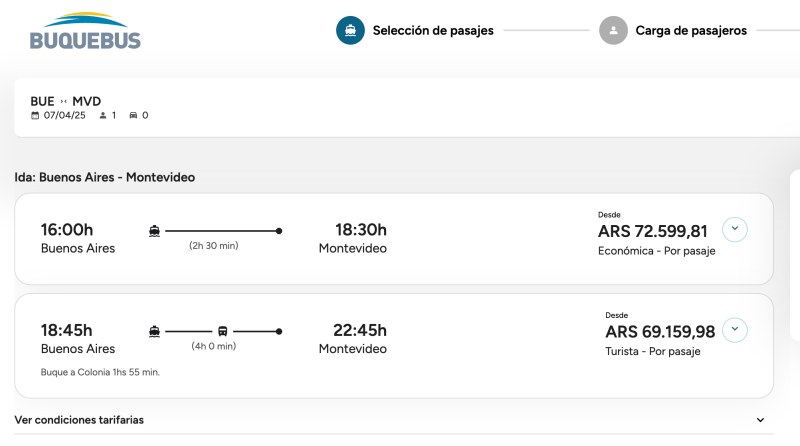Click the passenger icon in Carga de pasajeros step
Screen dimensions: 800x446
coord(613,31)
